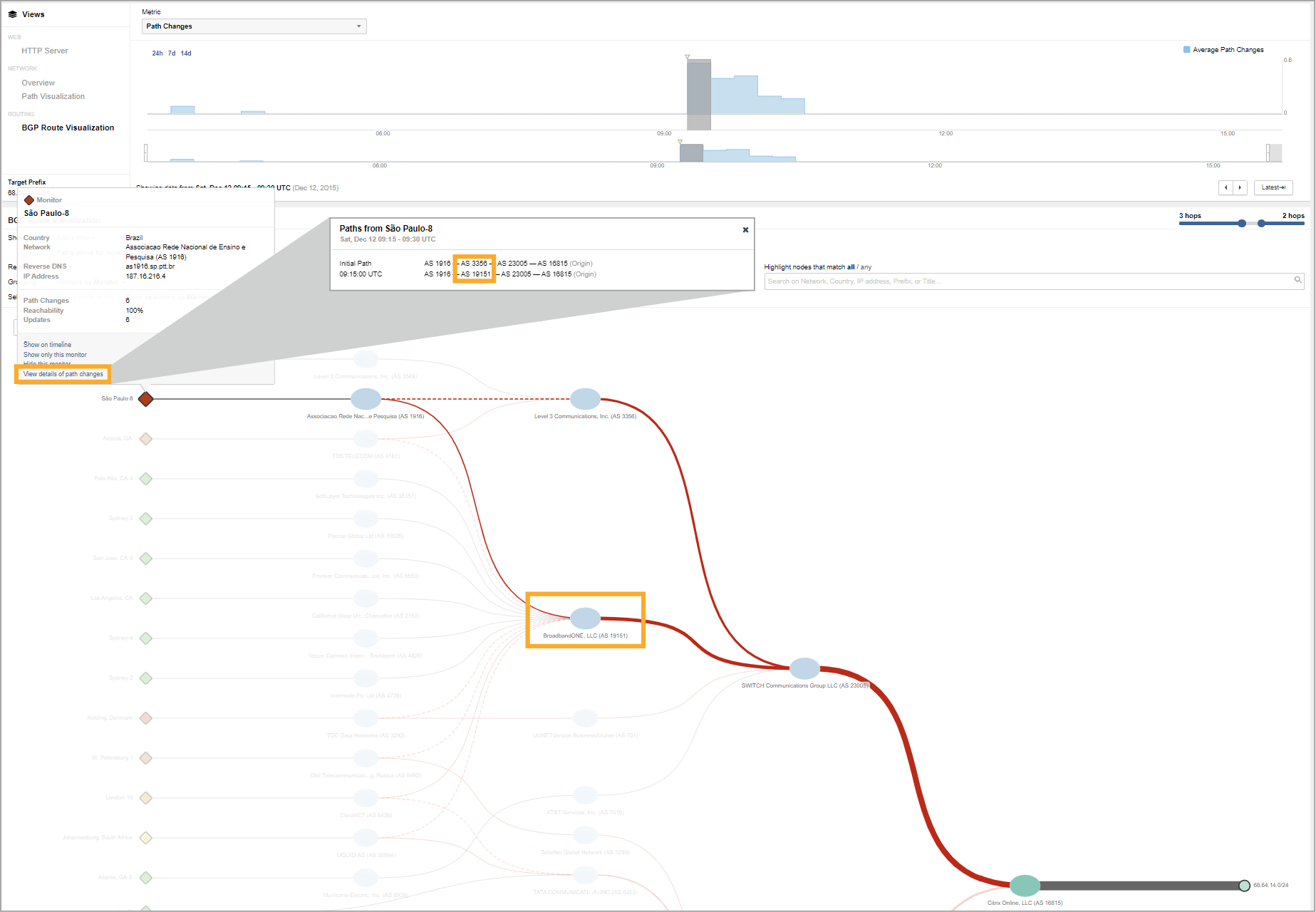Screen dimensions: 1316x912
Task: Select the 24h time range
Action: click(157, 53)
